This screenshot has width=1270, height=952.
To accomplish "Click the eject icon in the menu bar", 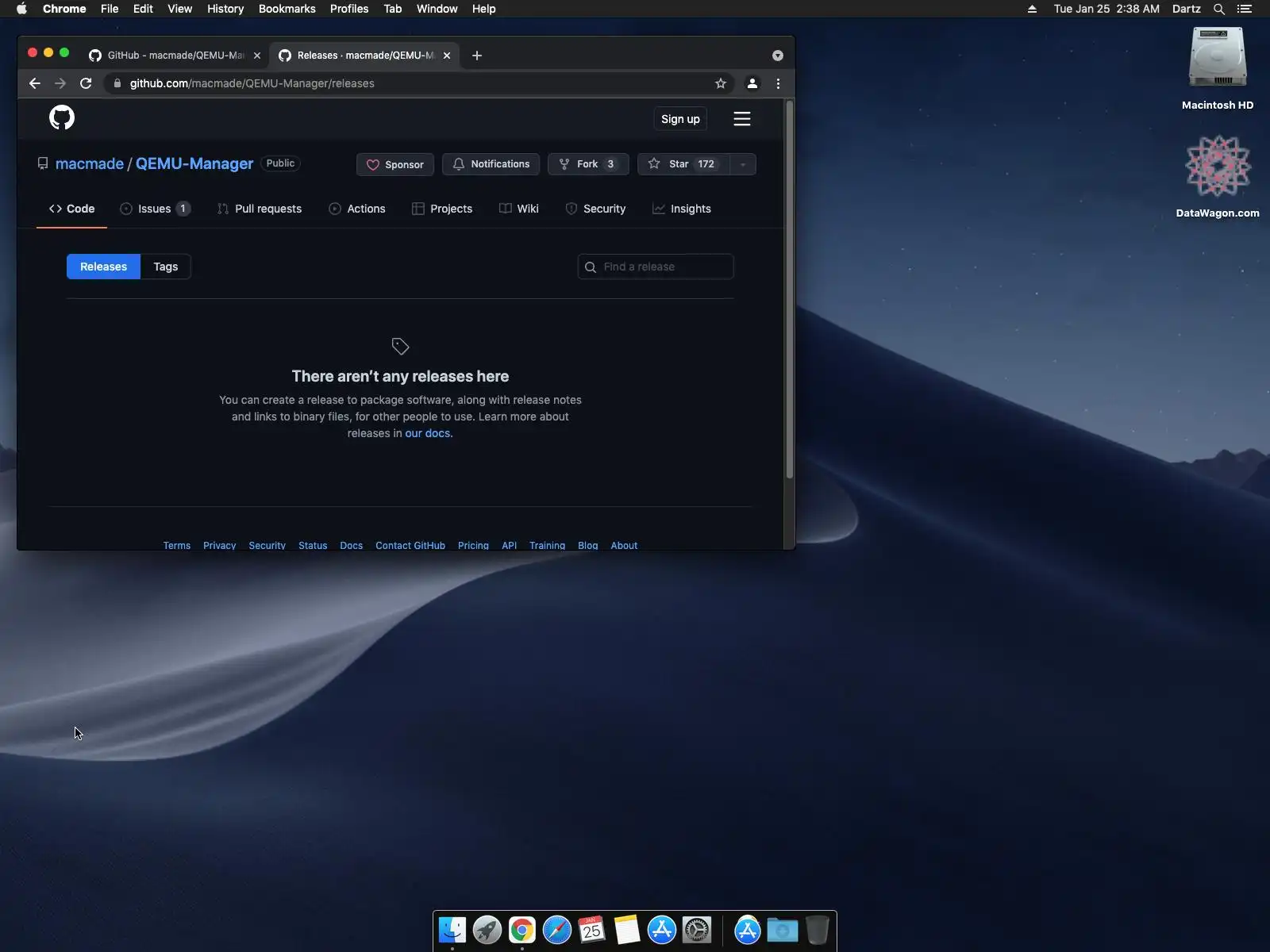I will (1032, 9).
